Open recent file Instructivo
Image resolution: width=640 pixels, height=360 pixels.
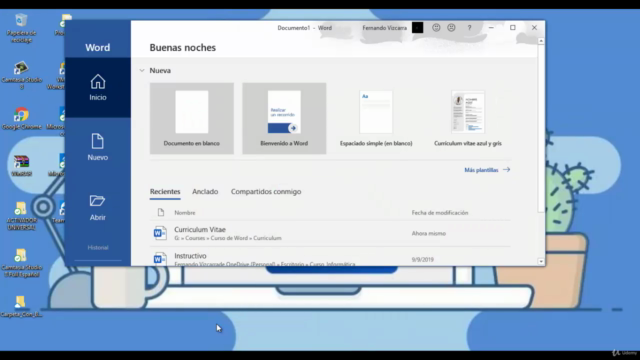pyautogui.click(x=330, y=257)
